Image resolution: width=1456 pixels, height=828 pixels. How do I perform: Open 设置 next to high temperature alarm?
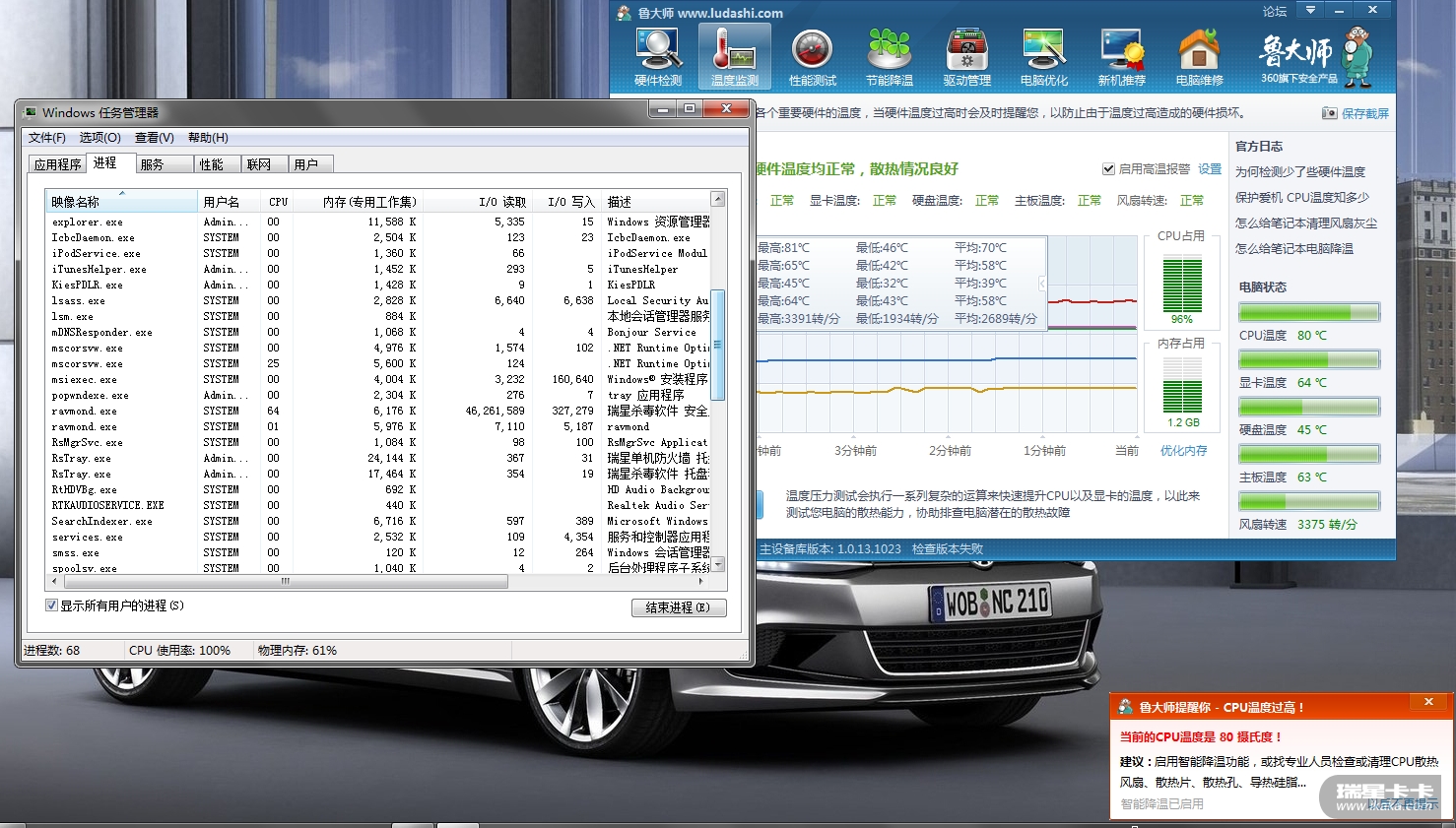tap(1210, 169)
